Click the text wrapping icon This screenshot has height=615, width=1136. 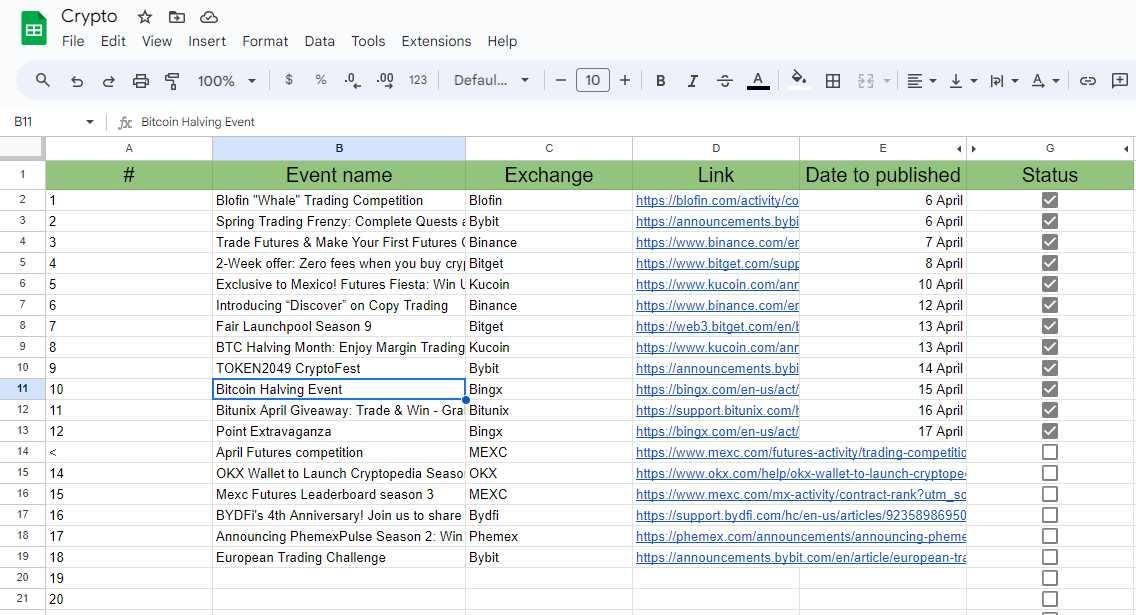pos(997,80)
